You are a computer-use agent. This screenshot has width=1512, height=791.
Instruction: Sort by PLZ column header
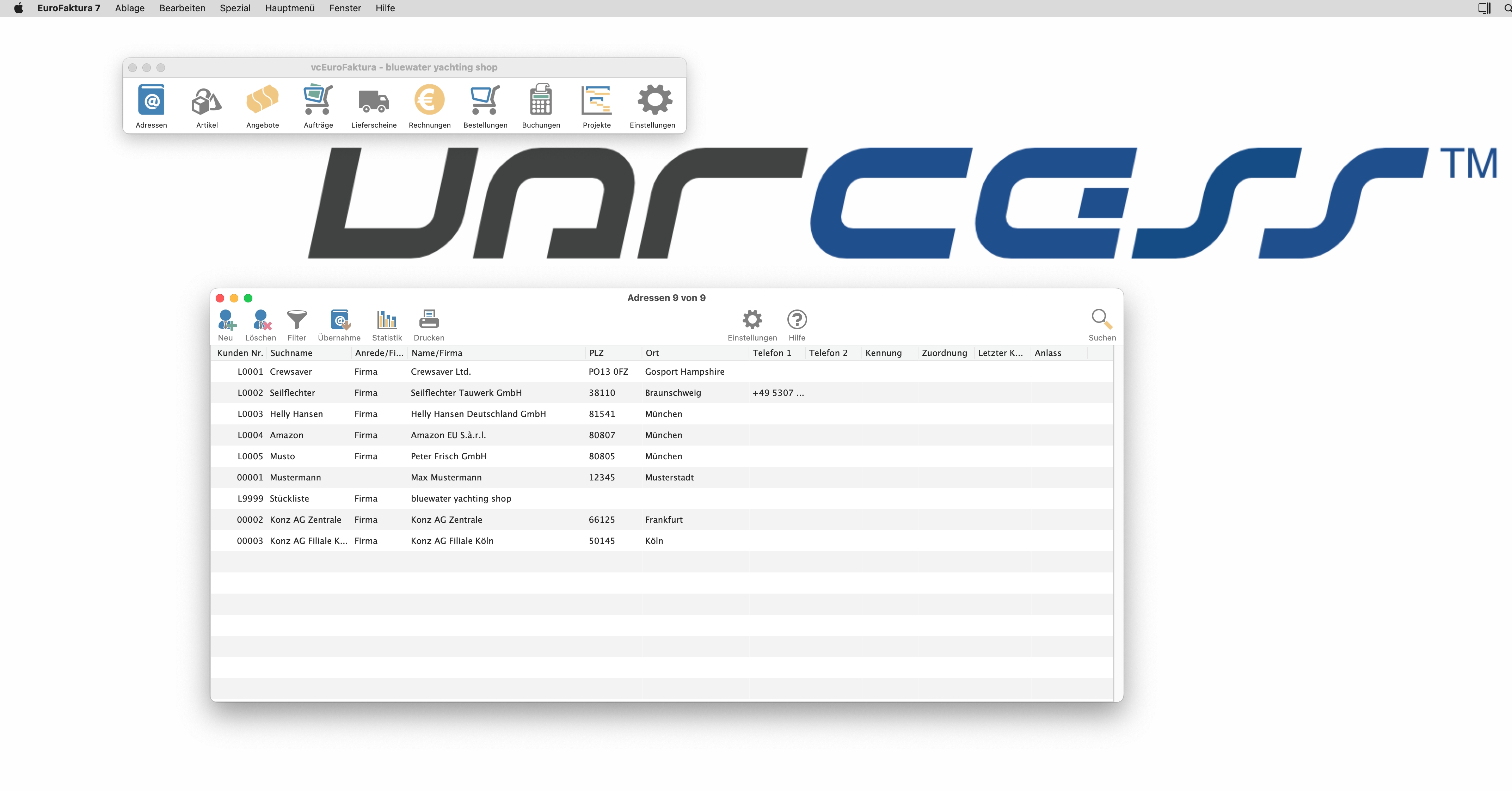point(596,353)
